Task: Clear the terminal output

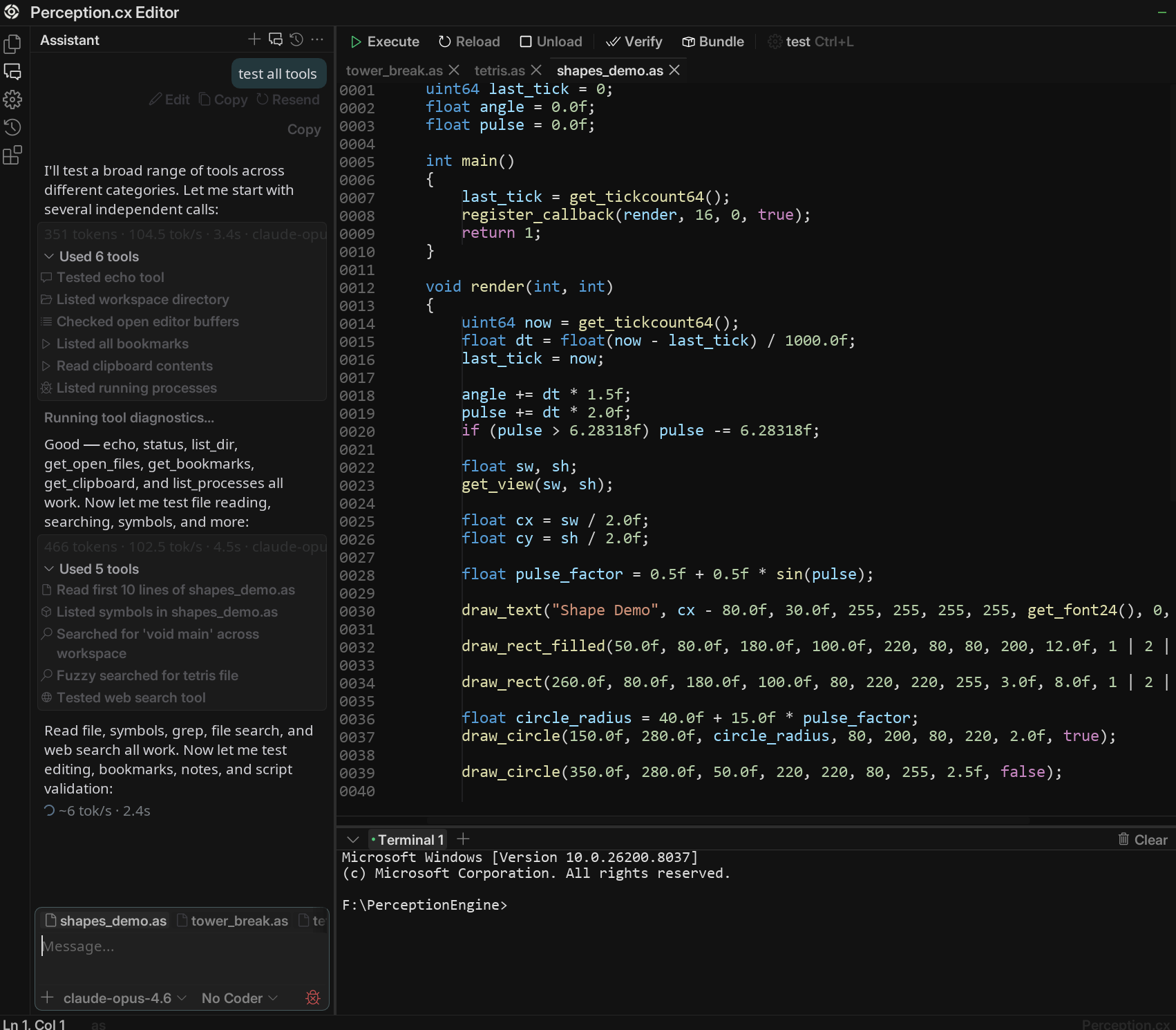Action: 1143,840
